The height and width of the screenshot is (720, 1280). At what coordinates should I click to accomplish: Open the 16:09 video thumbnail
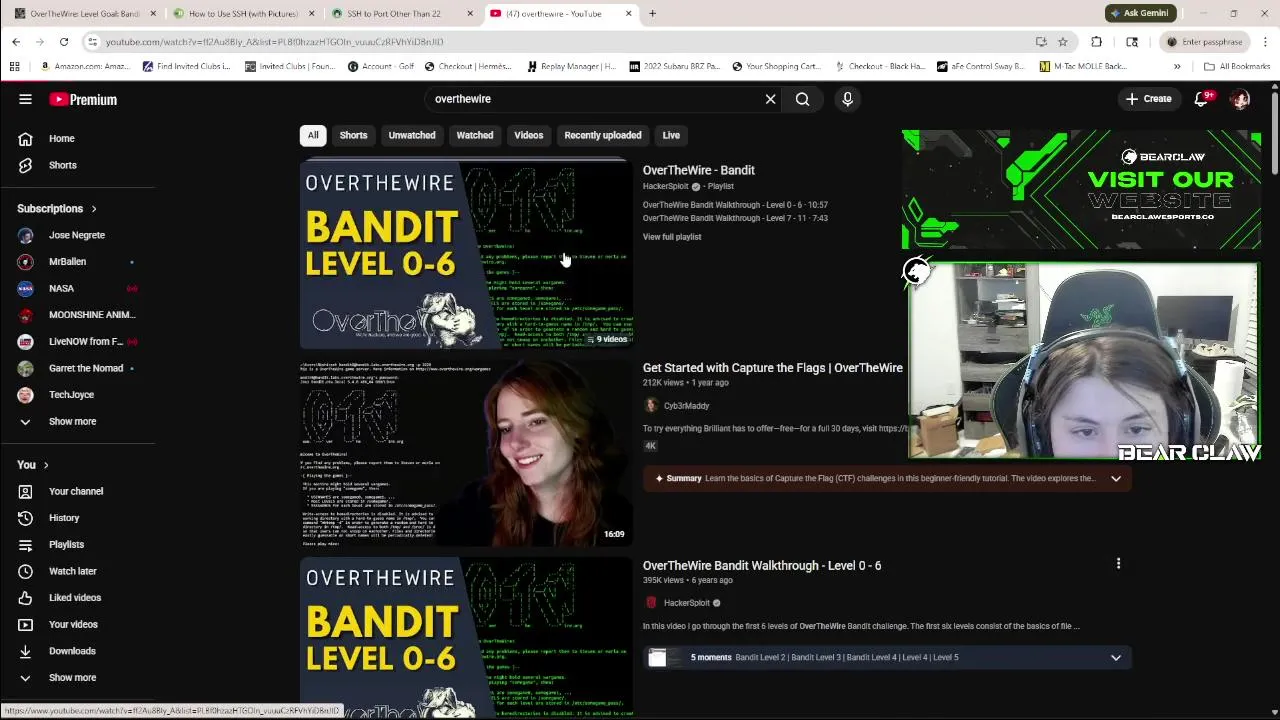click(466, 452)
